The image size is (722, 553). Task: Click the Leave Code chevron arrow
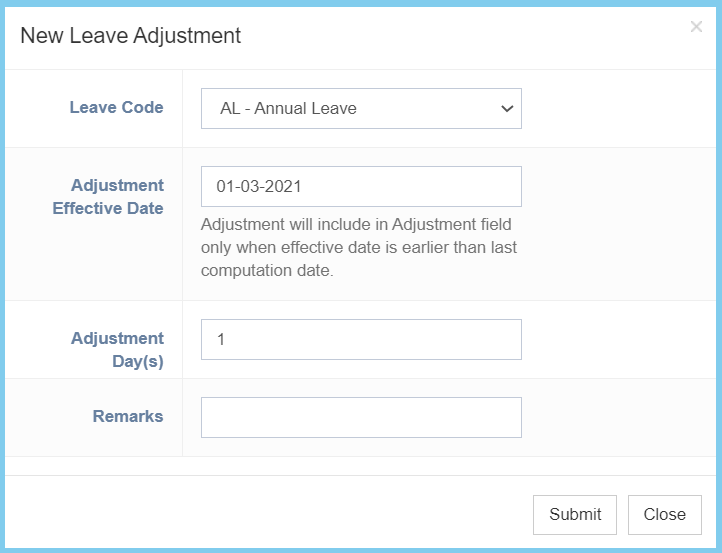click(x=506, y=108)
